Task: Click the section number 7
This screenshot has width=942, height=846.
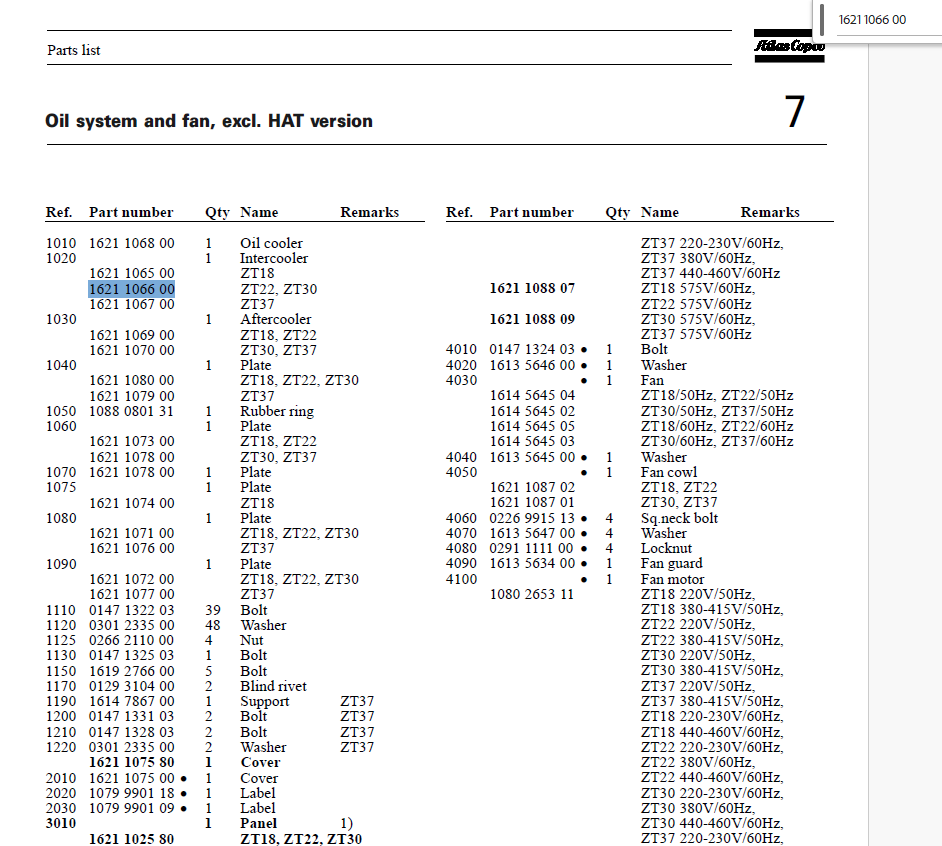Action: pos(794,112)
